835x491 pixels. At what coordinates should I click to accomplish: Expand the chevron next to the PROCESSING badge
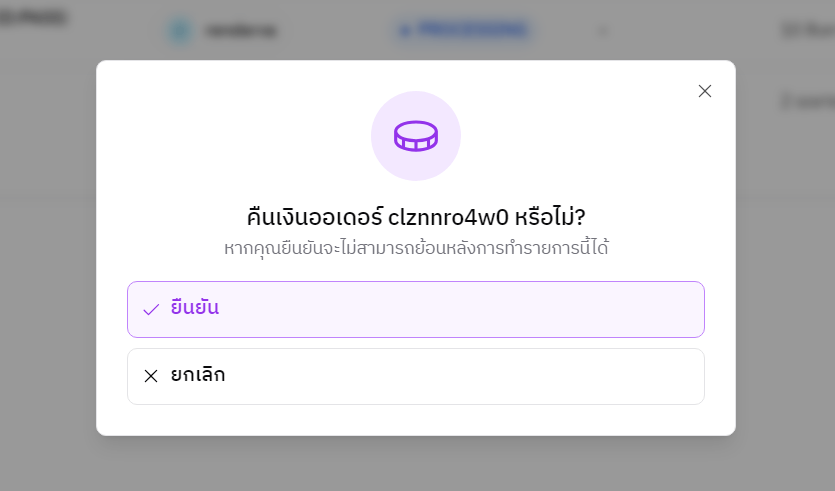click(x=603, y=31)
